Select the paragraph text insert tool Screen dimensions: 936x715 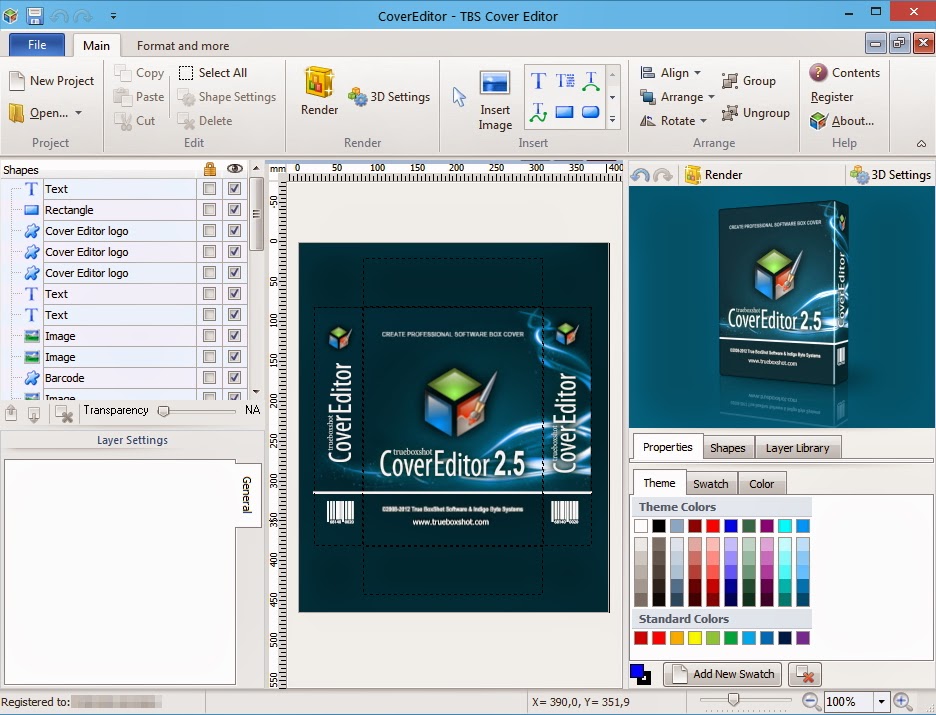(565, 81)
